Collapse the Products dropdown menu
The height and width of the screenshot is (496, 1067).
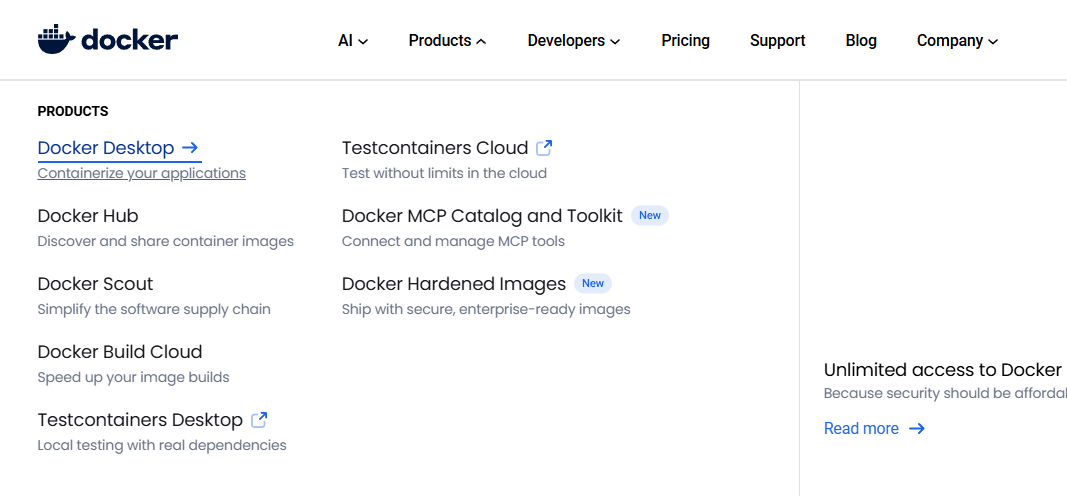point(447,41)
